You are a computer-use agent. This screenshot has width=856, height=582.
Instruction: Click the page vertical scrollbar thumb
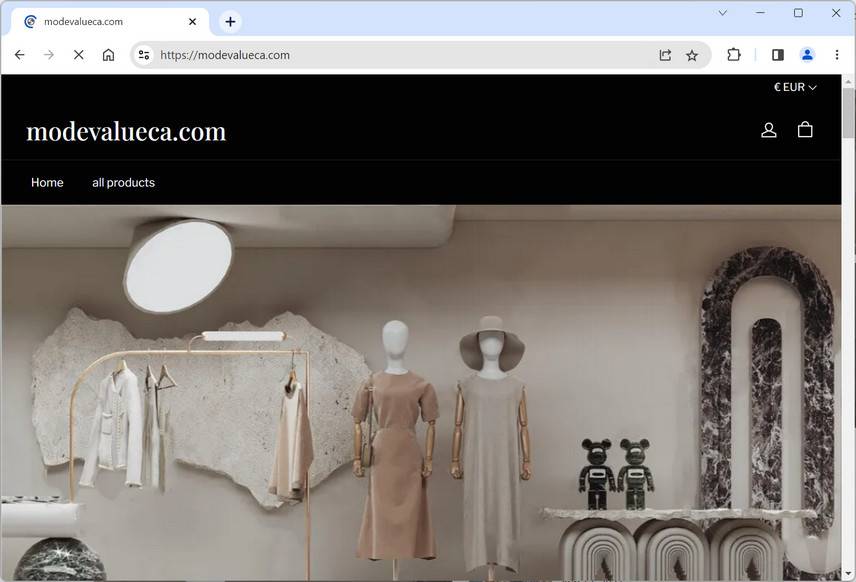[x=848, y=113]
